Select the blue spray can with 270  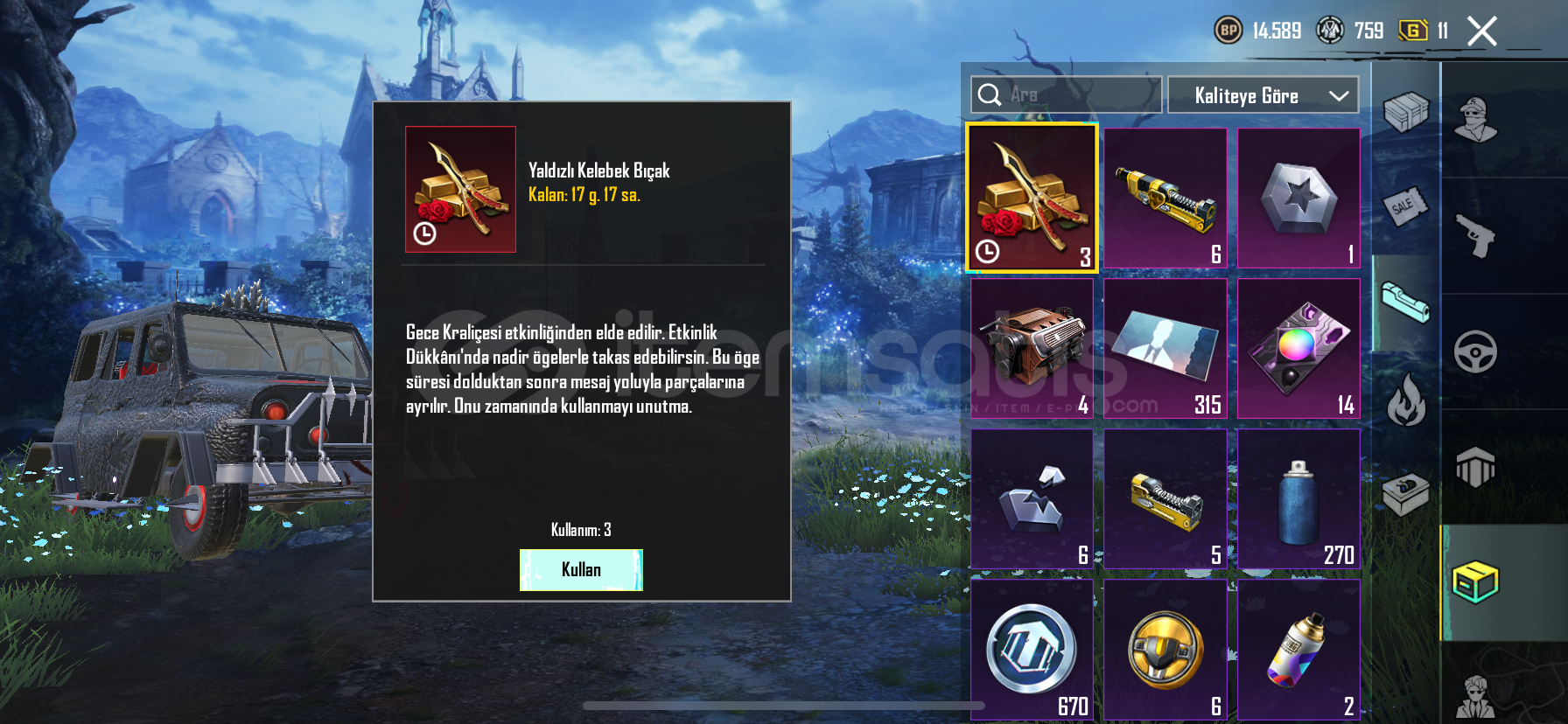(x=1298, y=498)
